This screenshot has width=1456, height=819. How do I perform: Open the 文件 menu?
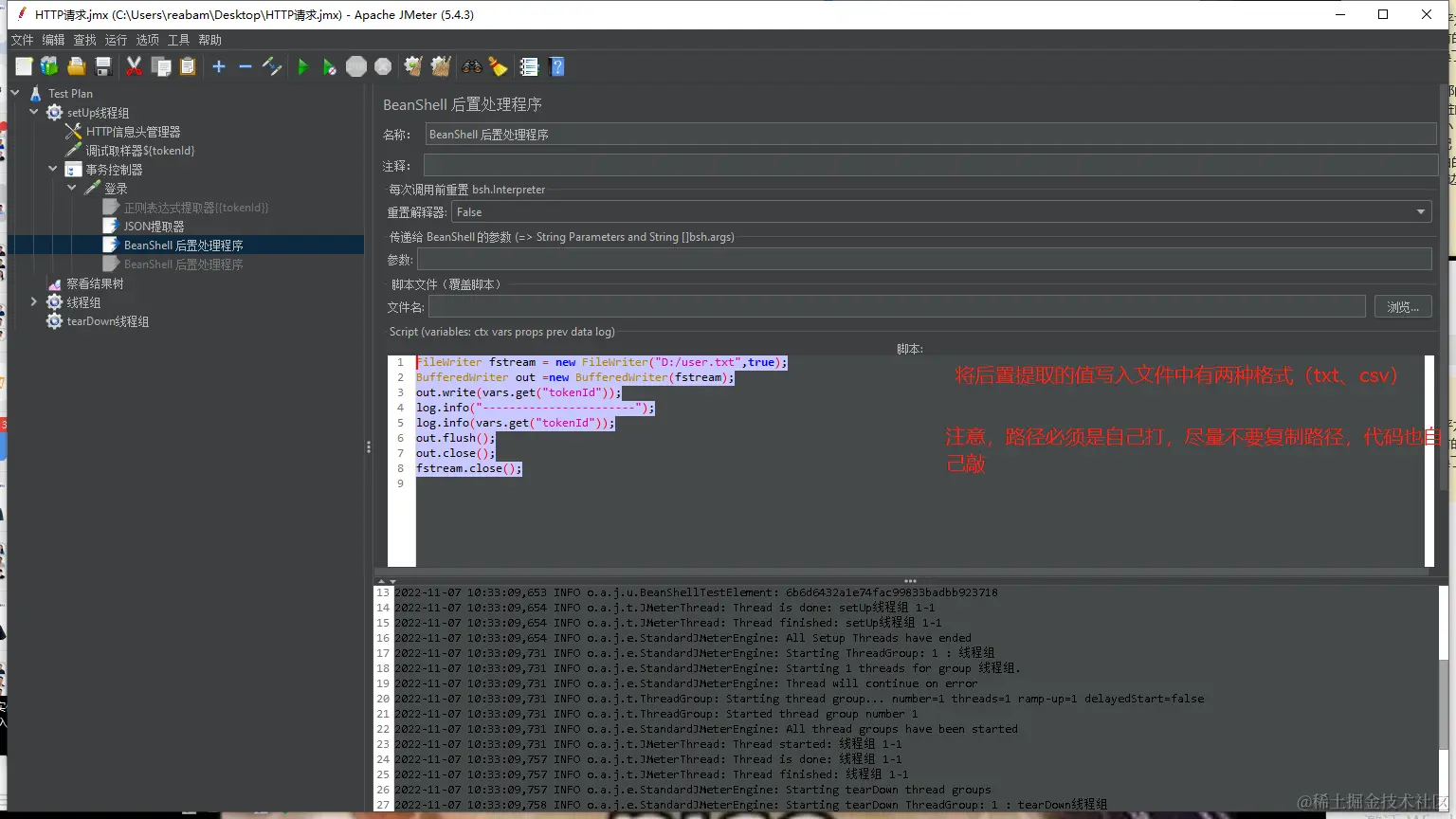pyautogui.click(x=22, y=40)
